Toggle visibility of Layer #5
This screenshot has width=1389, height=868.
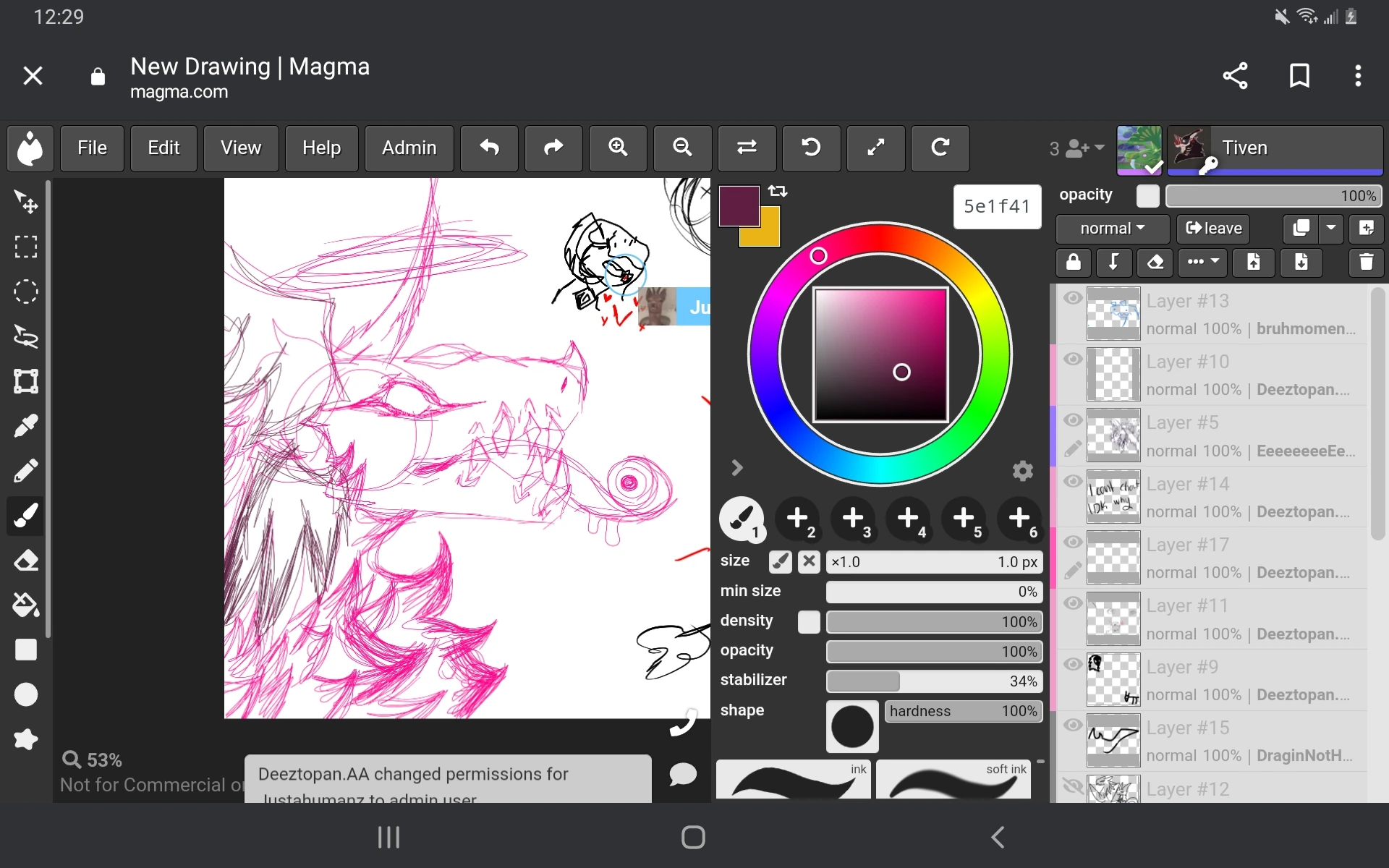(x=1073, y=420)
